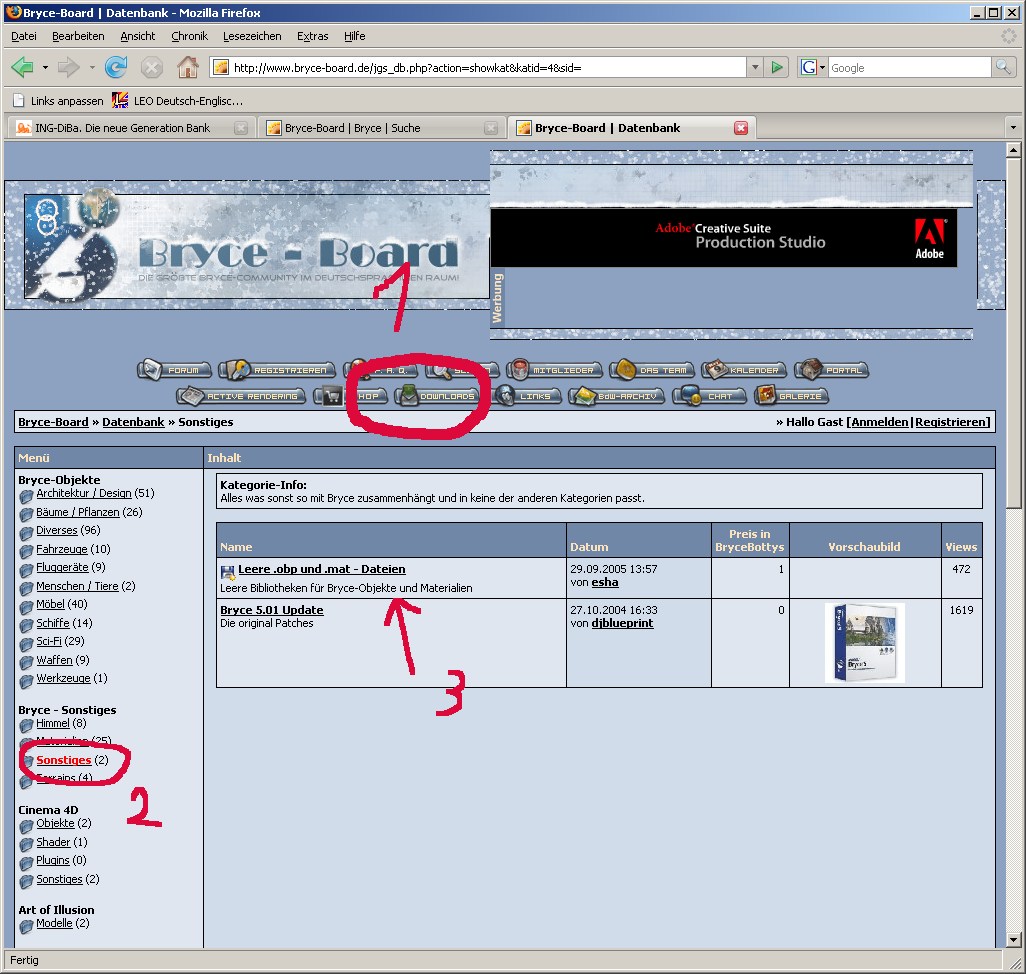Open the BdW-Archiv navigation button
1026x974 pixels.
point(616,396)
